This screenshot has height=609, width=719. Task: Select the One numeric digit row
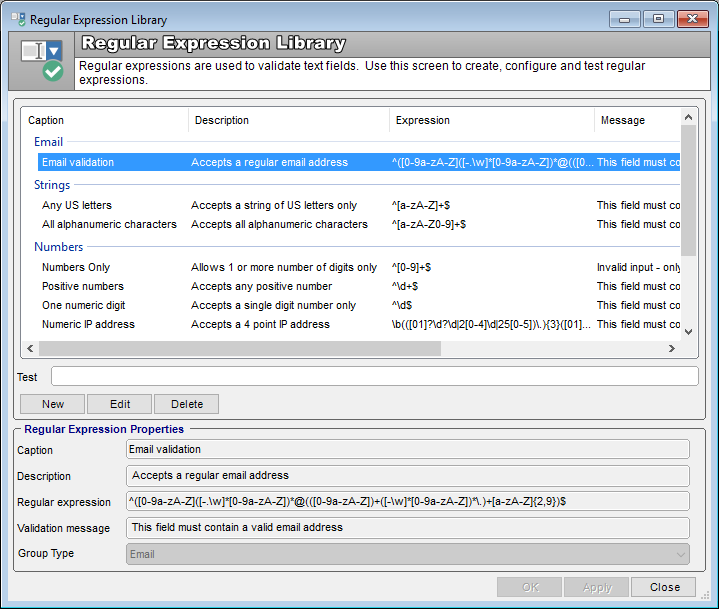tap(359, 305)
